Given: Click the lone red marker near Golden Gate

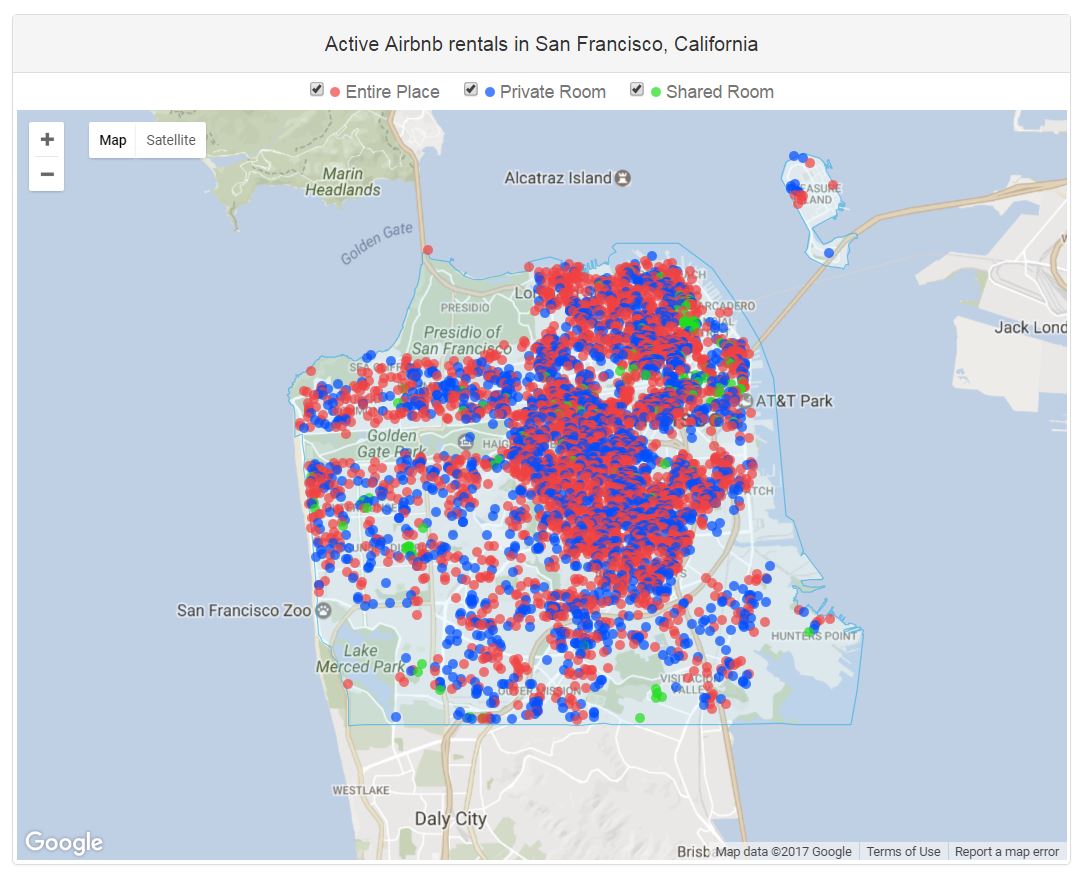Looking at the screenshot, I should (x=428, y=250).
